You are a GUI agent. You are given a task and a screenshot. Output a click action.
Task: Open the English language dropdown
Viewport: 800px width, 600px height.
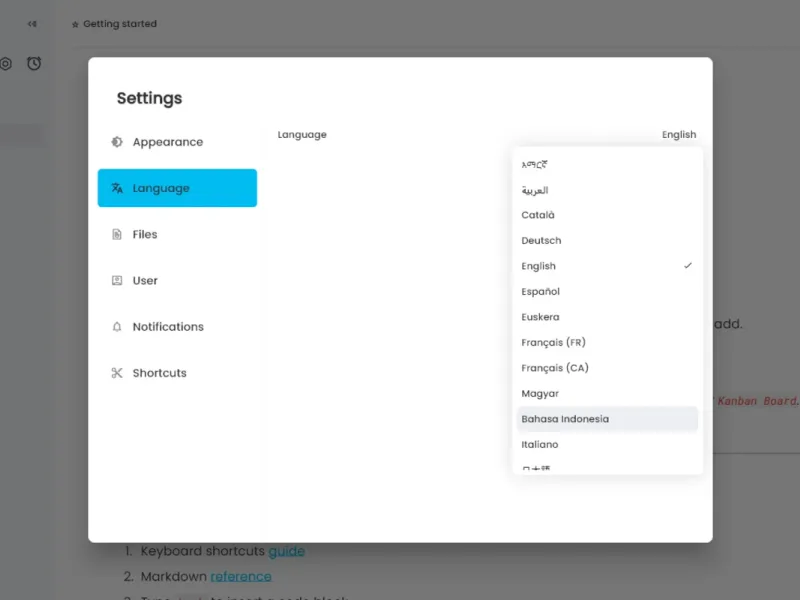coord(679,135)
